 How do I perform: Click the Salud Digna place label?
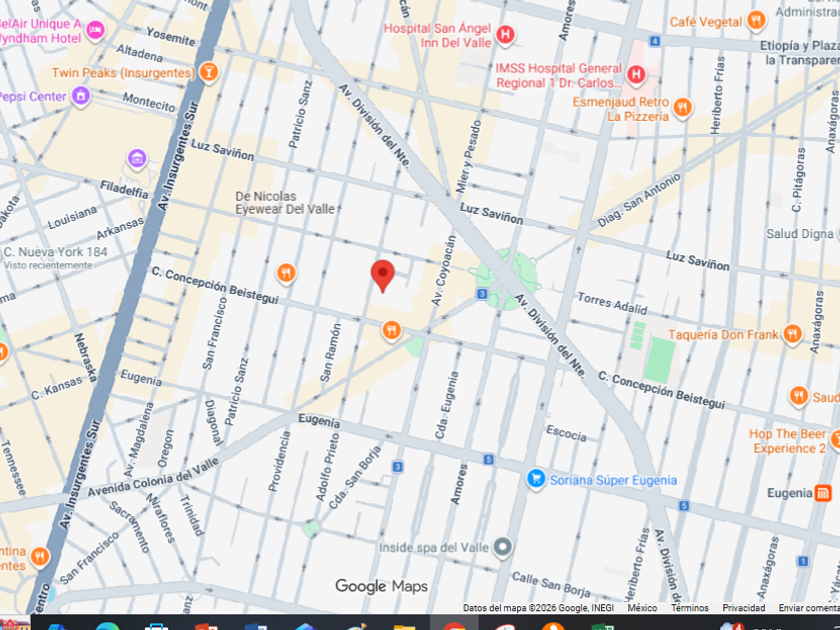tap(800, 234)
